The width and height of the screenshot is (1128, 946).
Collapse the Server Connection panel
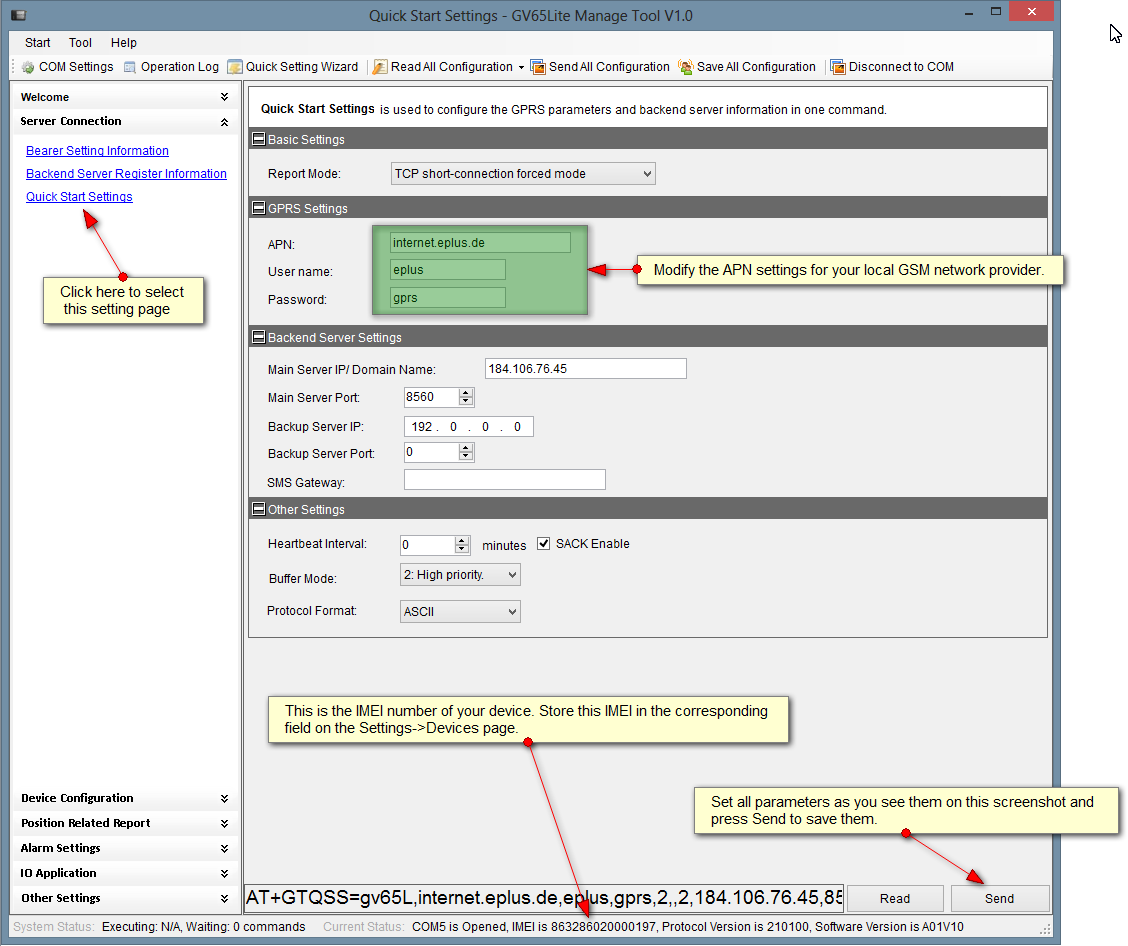(224, 122)
